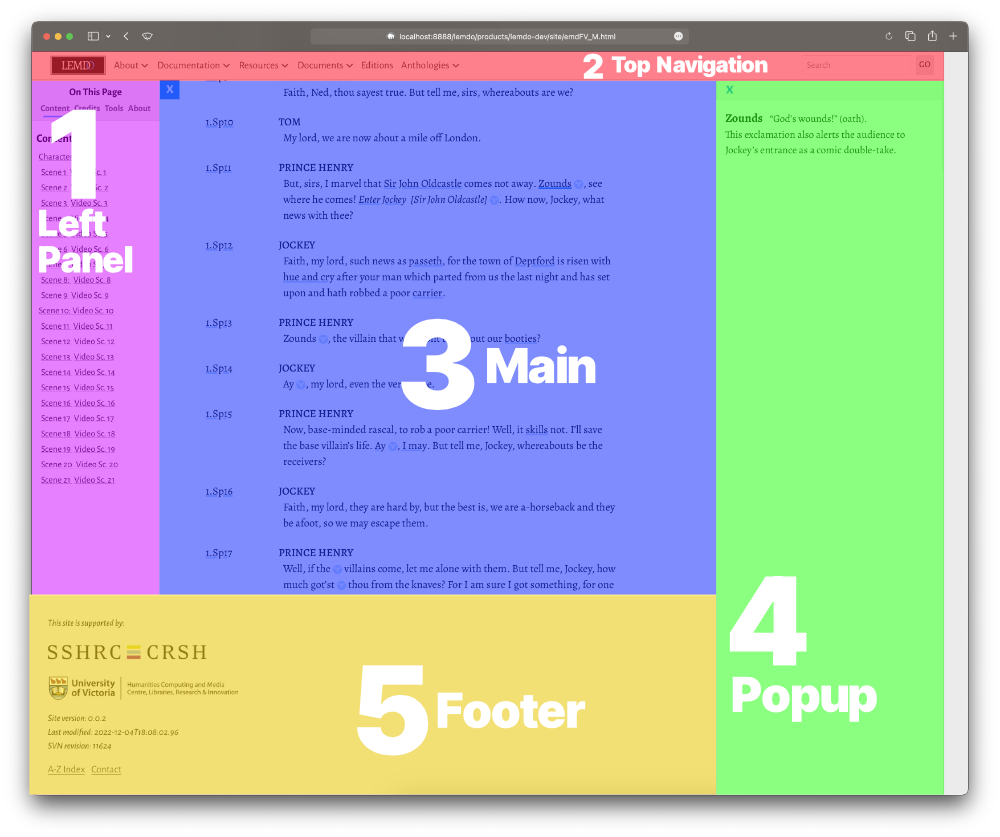The height and width of the screenshot is (837, 1000).
Task: Expand the About dropdown menu
Action: click(x=130, y=64)
